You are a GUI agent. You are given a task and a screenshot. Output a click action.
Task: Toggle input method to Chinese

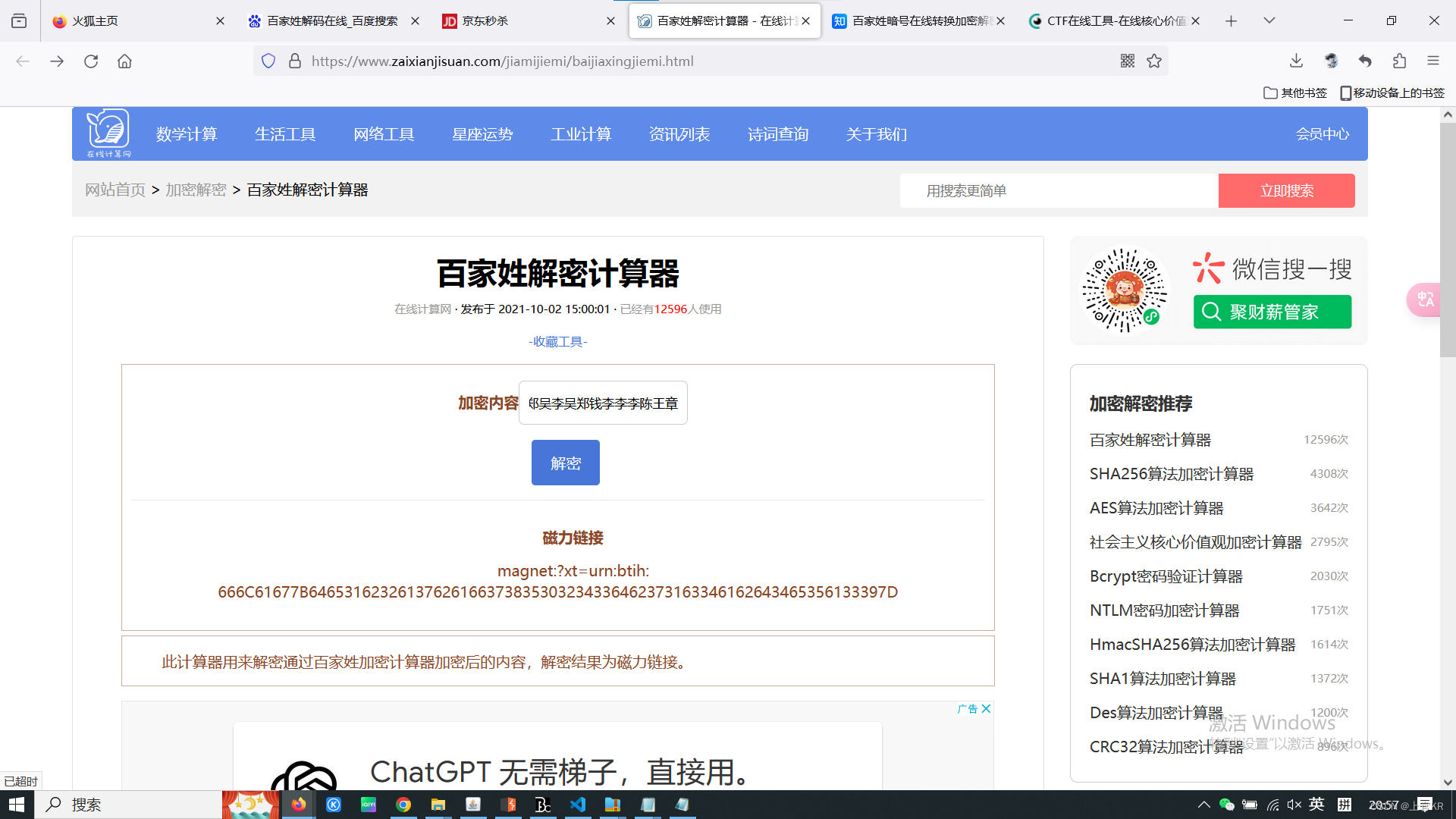1318,805
